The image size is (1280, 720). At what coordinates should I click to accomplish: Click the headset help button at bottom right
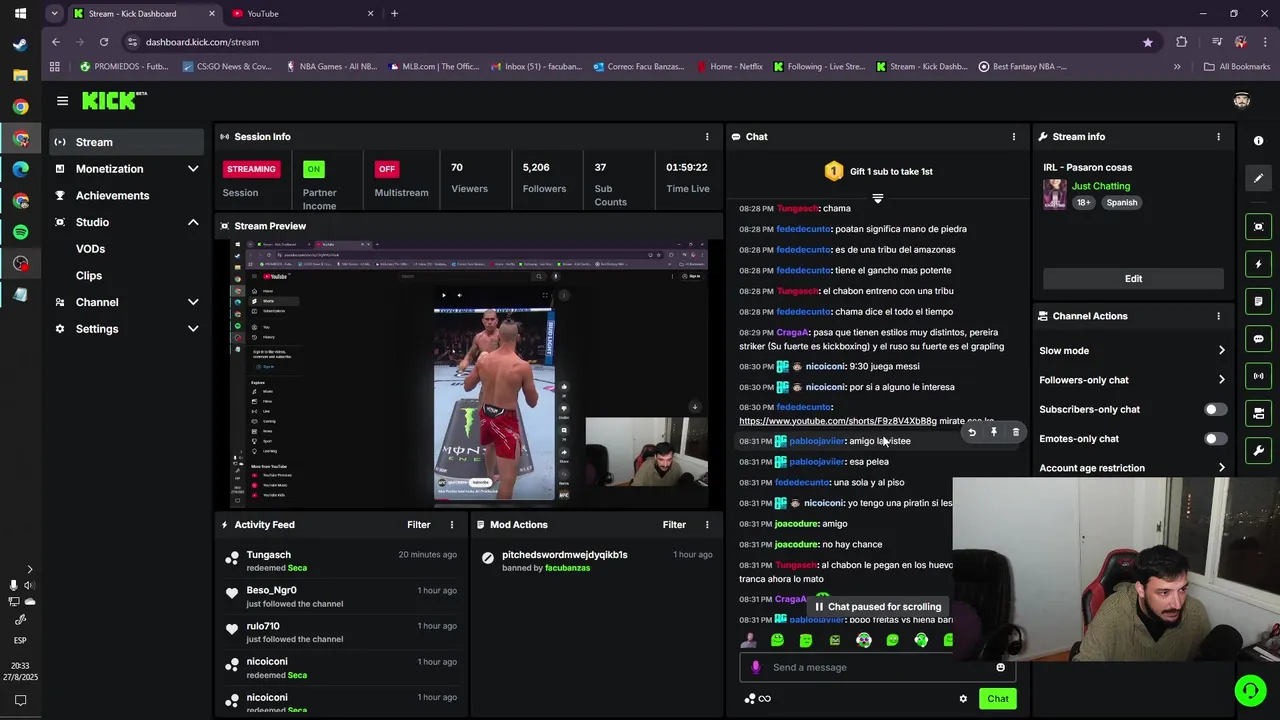(1249, 690)
